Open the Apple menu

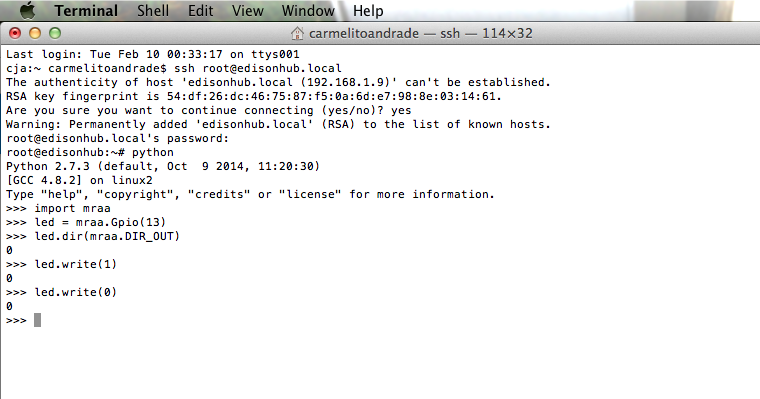27,10
